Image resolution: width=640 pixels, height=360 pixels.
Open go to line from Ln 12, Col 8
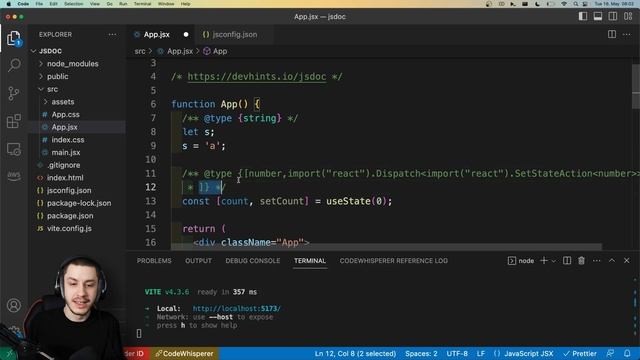(x=355, y=353)
